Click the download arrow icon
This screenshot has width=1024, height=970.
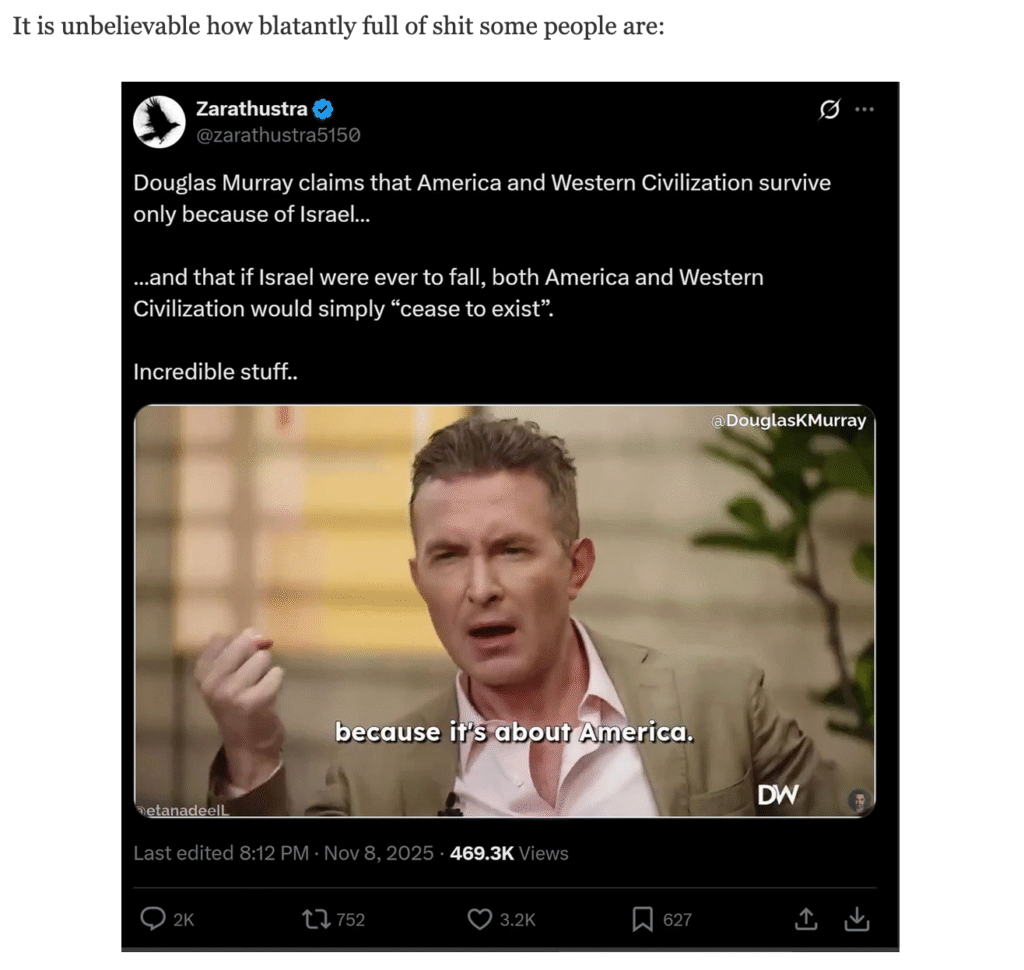point(857,919)
